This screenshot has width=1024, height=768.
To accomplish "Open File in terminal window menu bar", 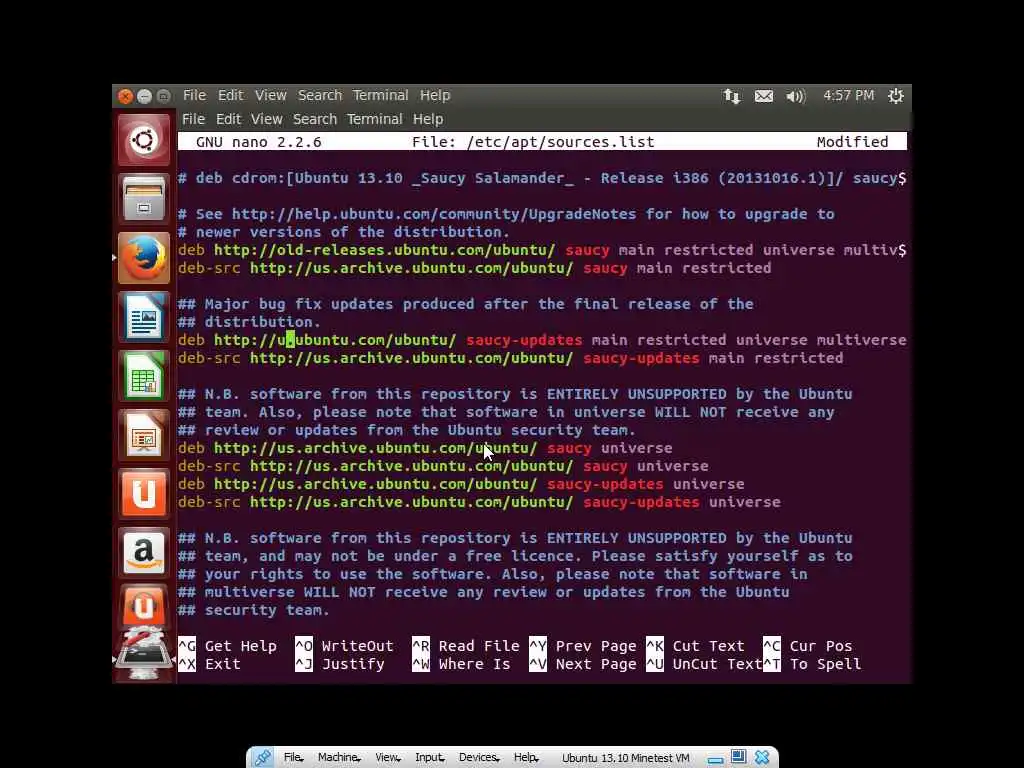I will (193, 120).
